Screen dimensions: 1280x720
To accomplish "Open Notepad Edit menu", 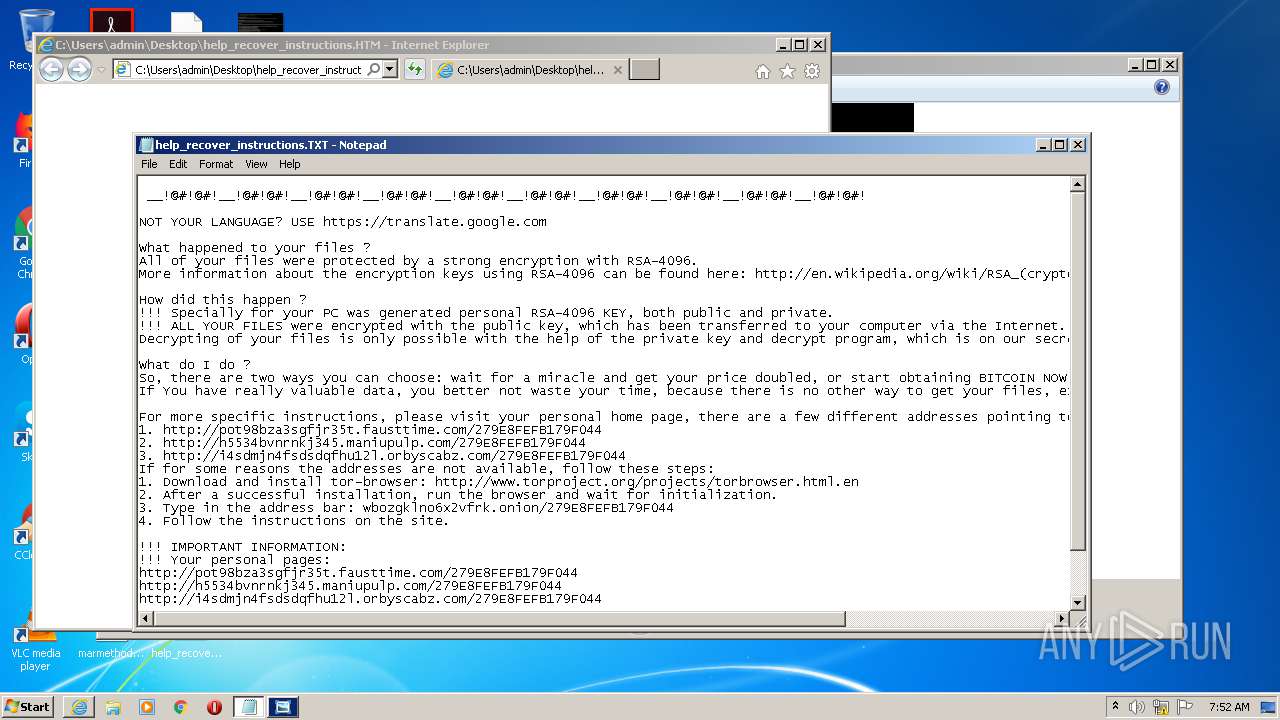I will [x=178, y=164].
